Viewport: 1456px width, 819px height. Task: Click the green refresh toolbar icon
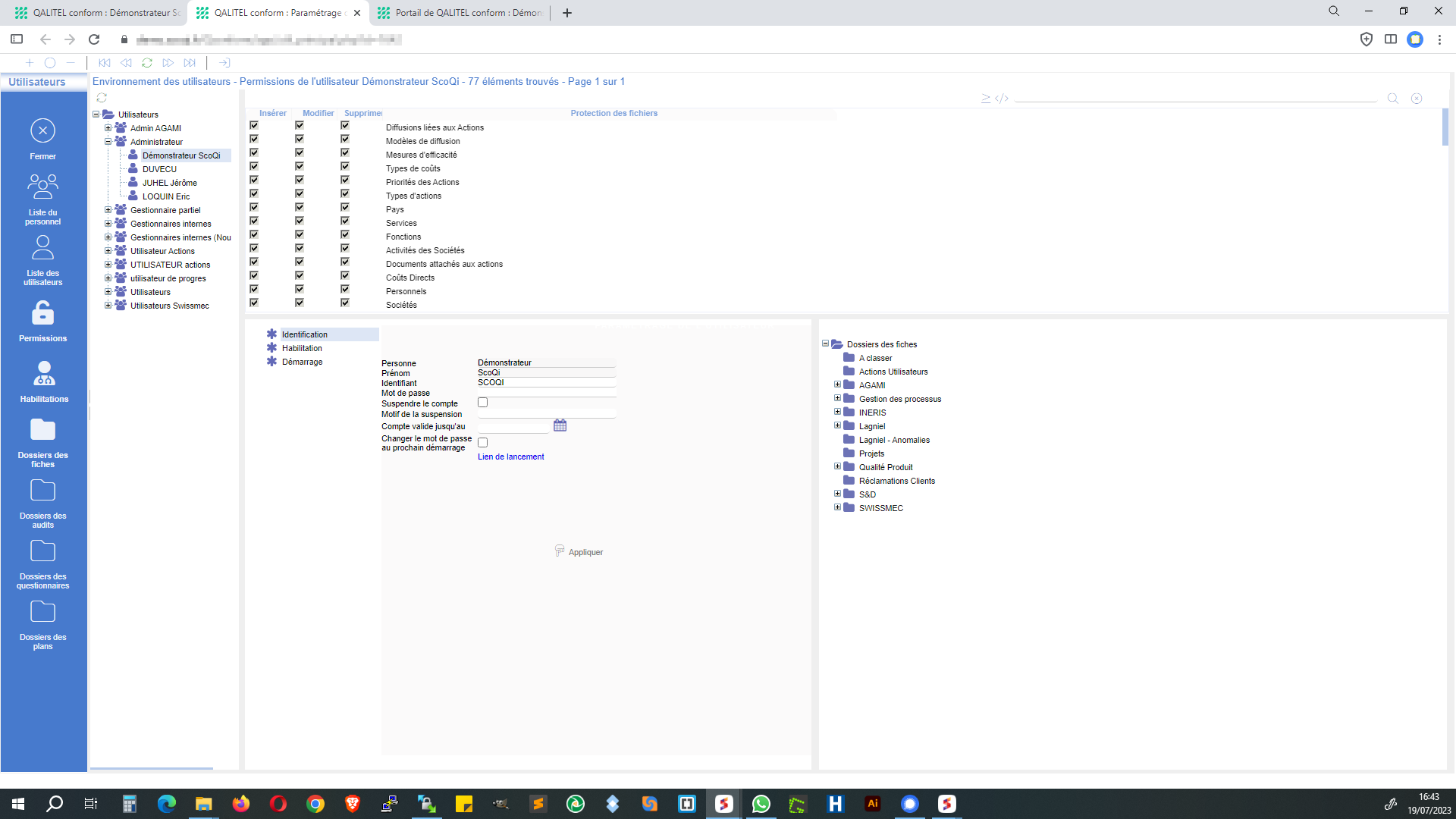point(147,63)
